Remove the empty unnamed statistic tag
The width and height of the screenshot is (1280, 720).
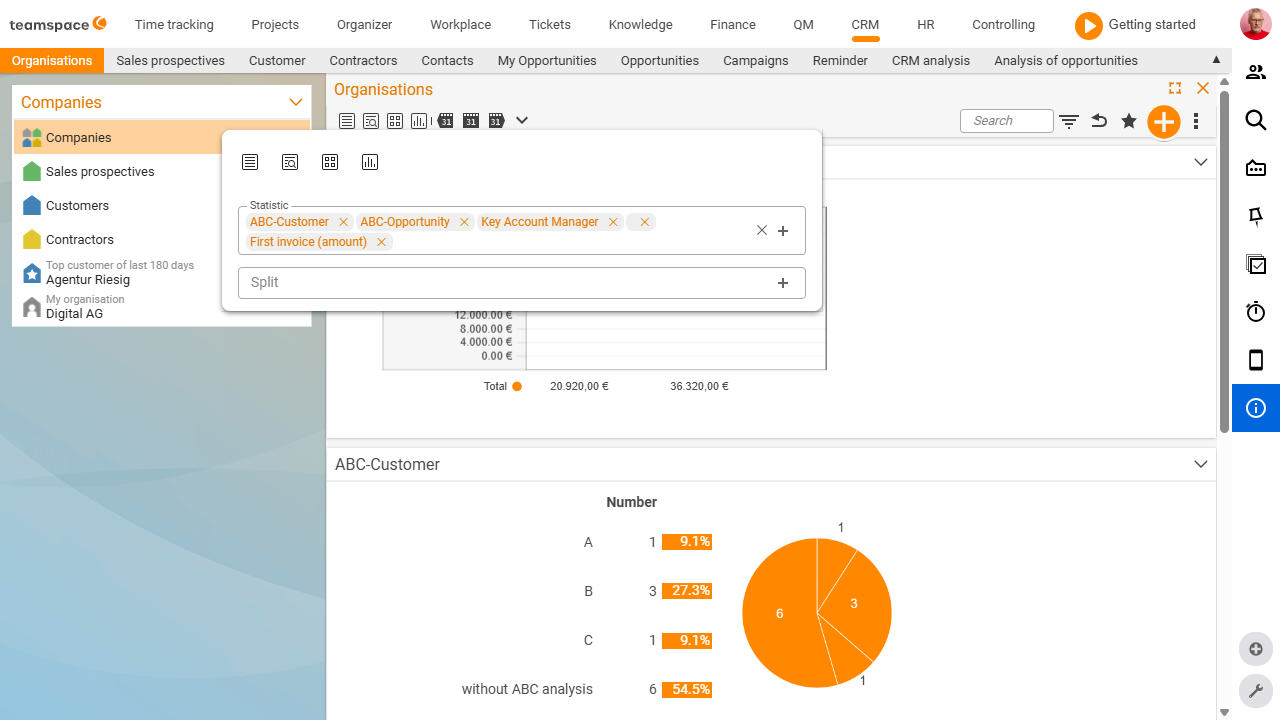tap(645, 222)
